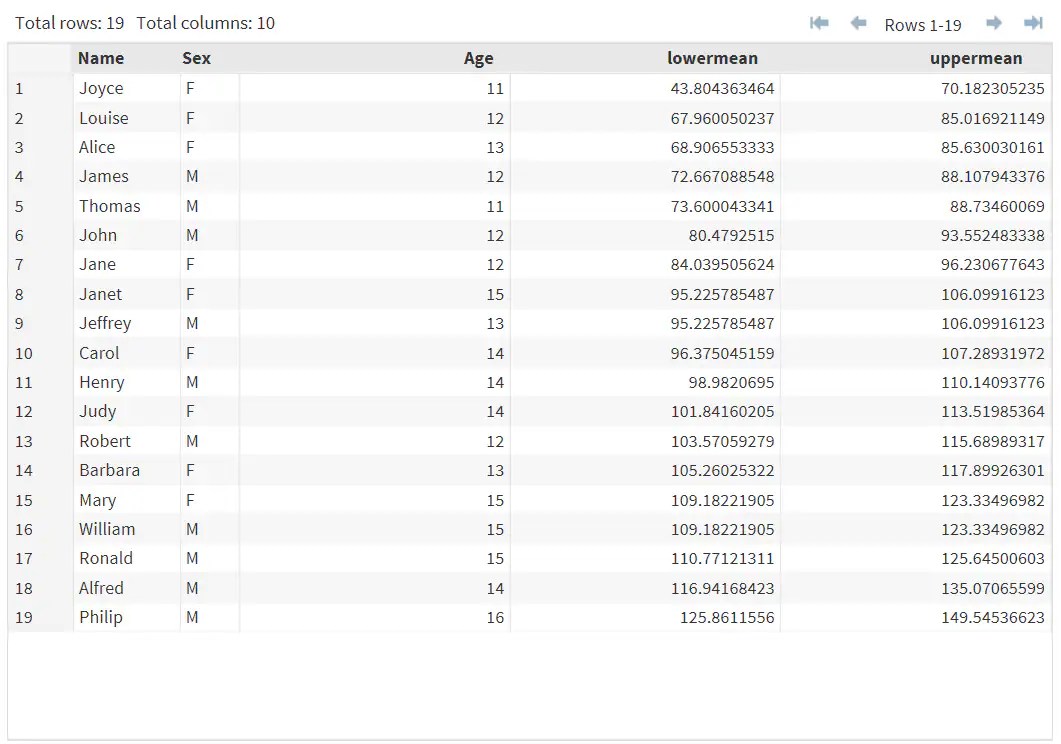This screenshot has width=1061, height=744.
Task: Click uppermean value 125.64500603
Action: click(993, 558)
